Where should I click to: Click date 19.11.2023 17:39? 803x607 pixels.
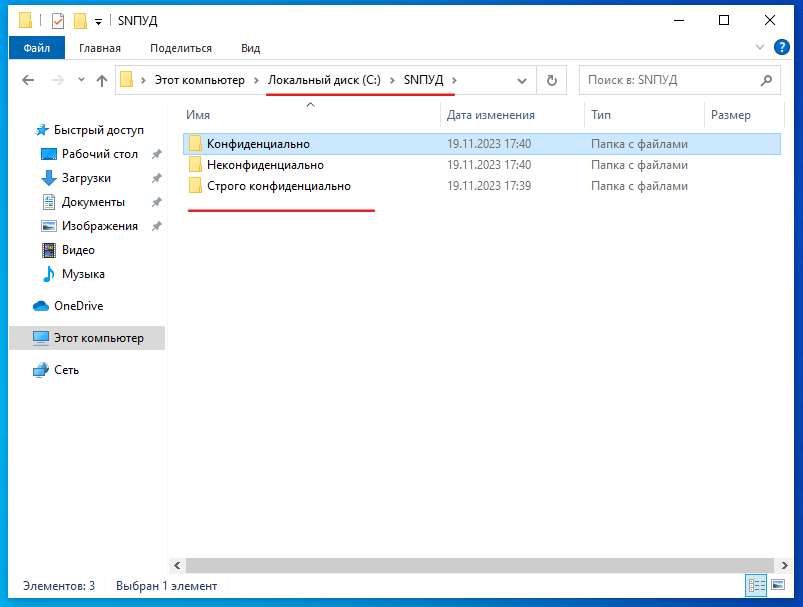(489, 186)
